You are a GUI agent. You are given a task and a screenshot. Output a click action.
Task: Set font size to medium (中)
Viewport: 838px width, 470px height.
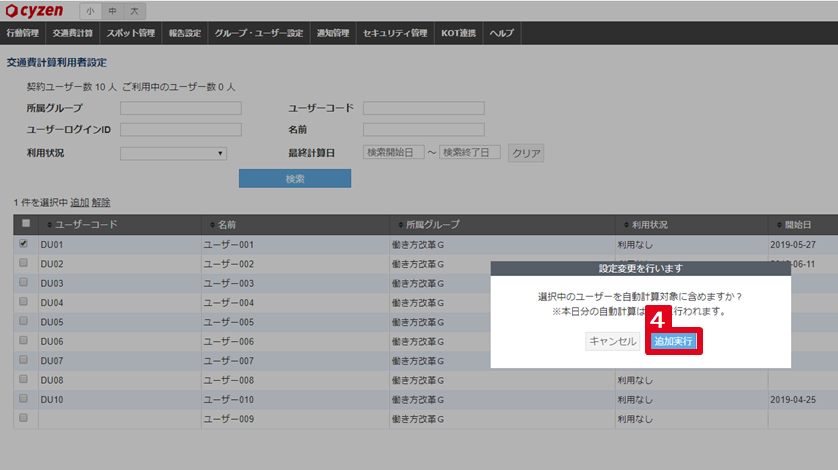[112, 11]
